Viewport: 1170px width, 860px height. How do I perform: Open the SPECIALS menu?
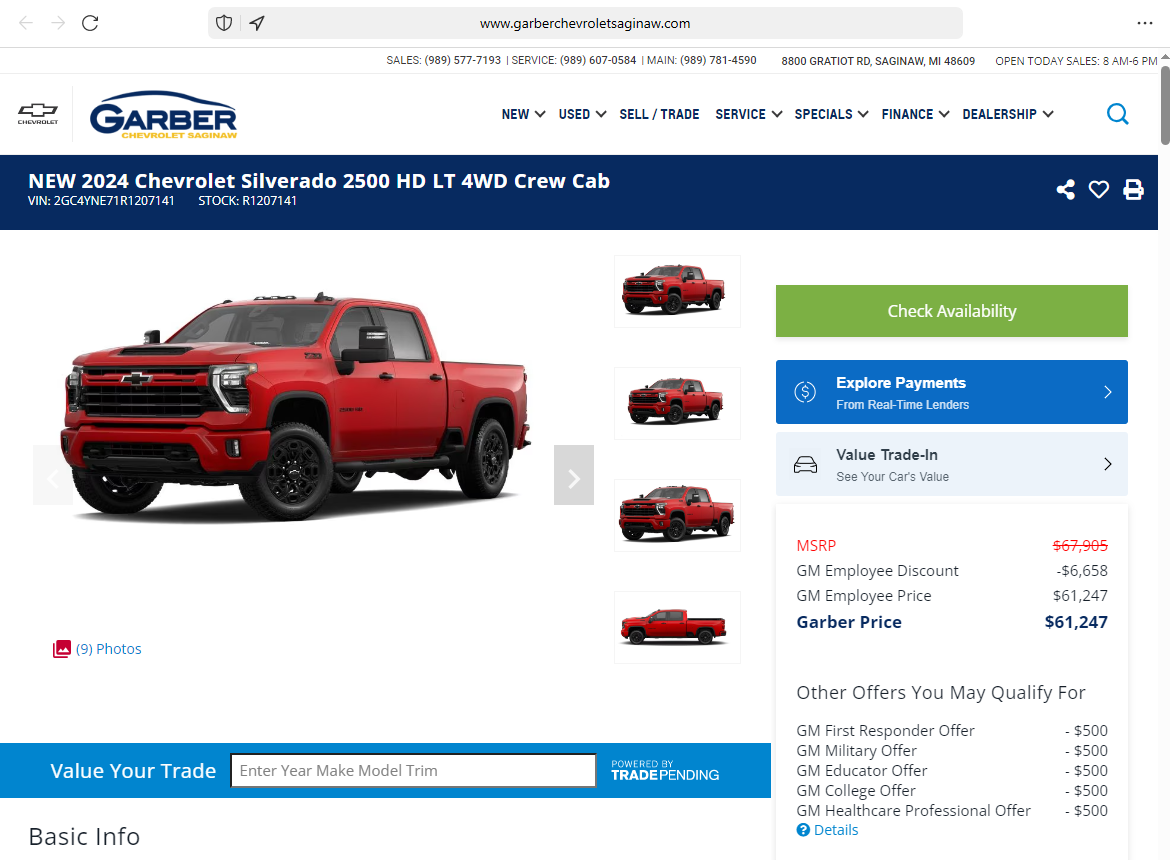pos(831,114)
